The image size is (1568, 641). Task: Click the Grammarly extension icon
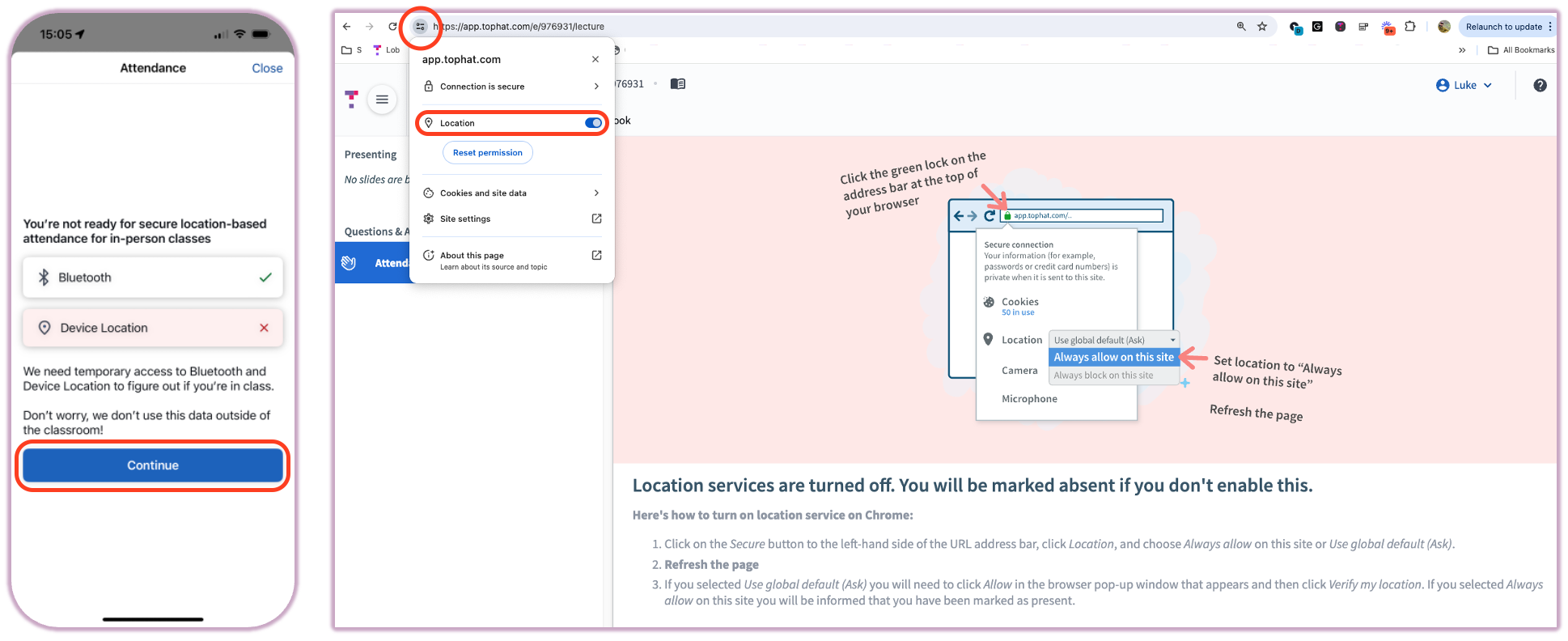tap(1317, 27)
